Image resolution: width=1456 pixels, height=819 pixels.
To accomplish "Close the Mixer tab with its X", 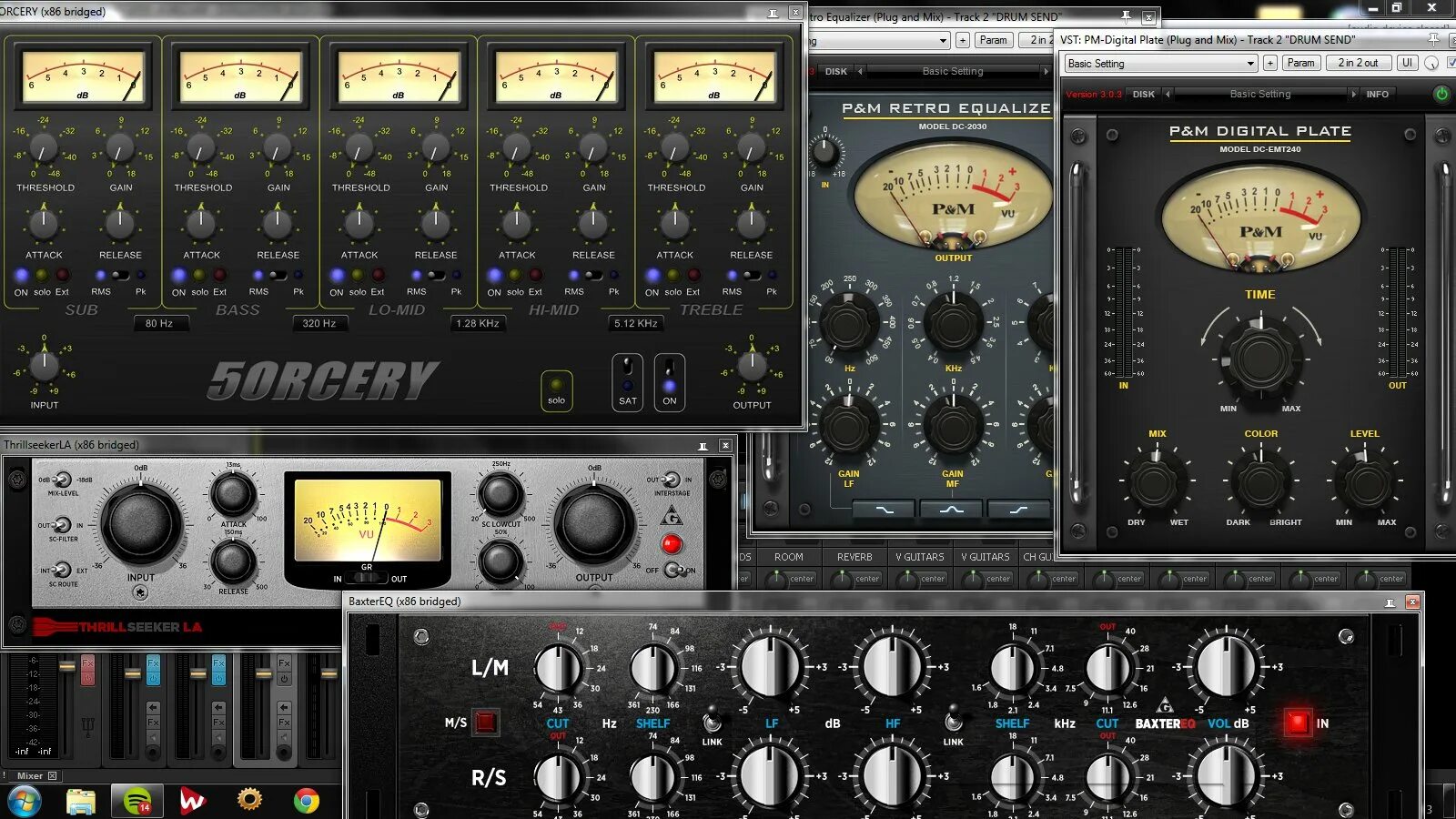I will click(x=53, y=776).
